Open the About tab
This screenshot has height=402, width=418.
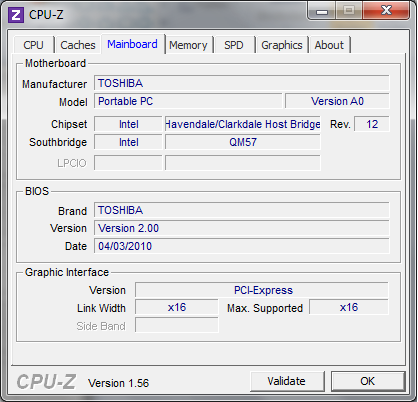pos(329,45)
